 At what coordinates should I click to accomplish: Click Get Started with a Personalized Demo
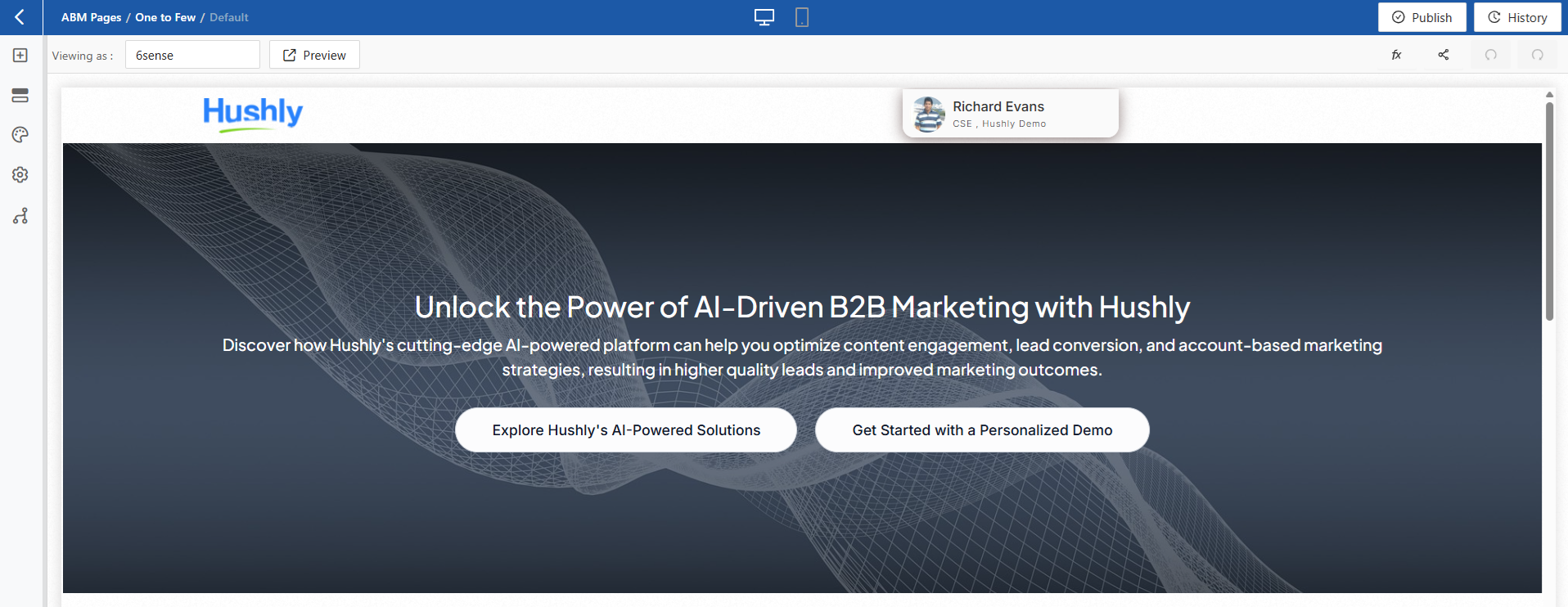pyautogui.click(x=982, y=430)
